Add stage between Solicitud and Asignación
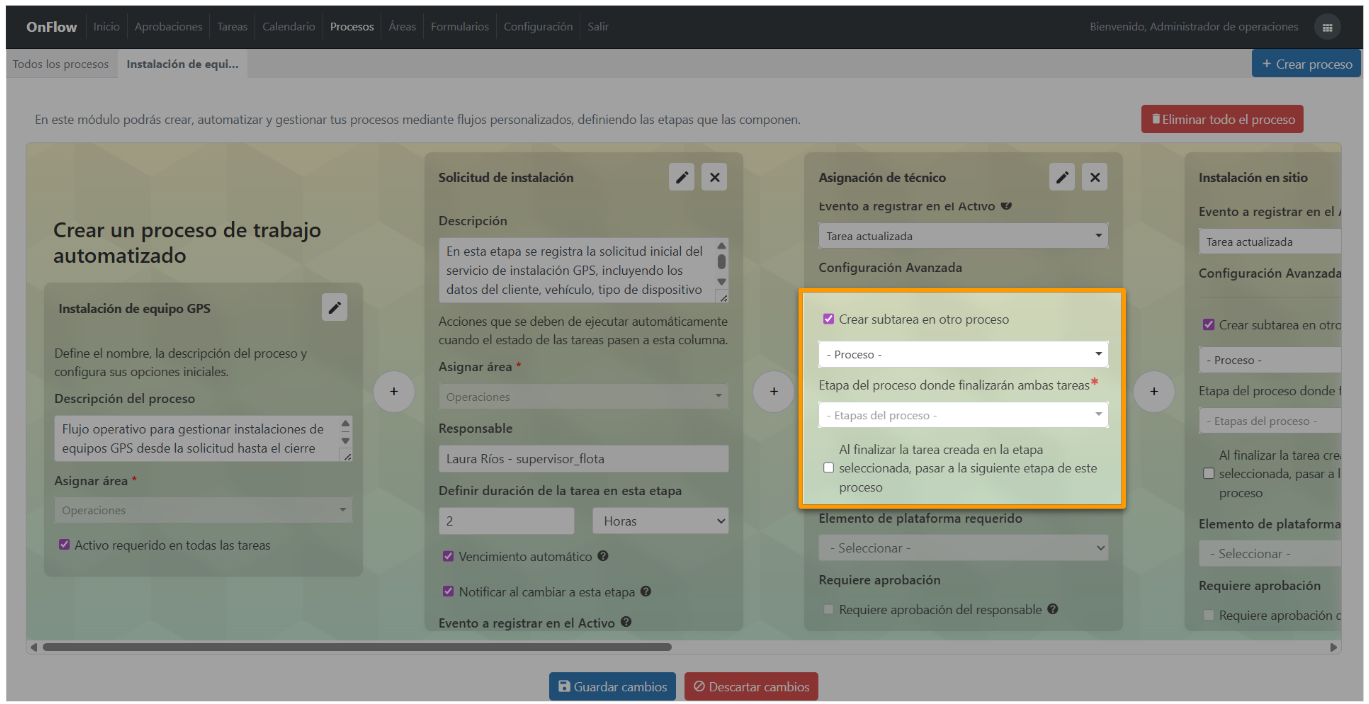1369x704 pixels. click(x=774, y=391)
